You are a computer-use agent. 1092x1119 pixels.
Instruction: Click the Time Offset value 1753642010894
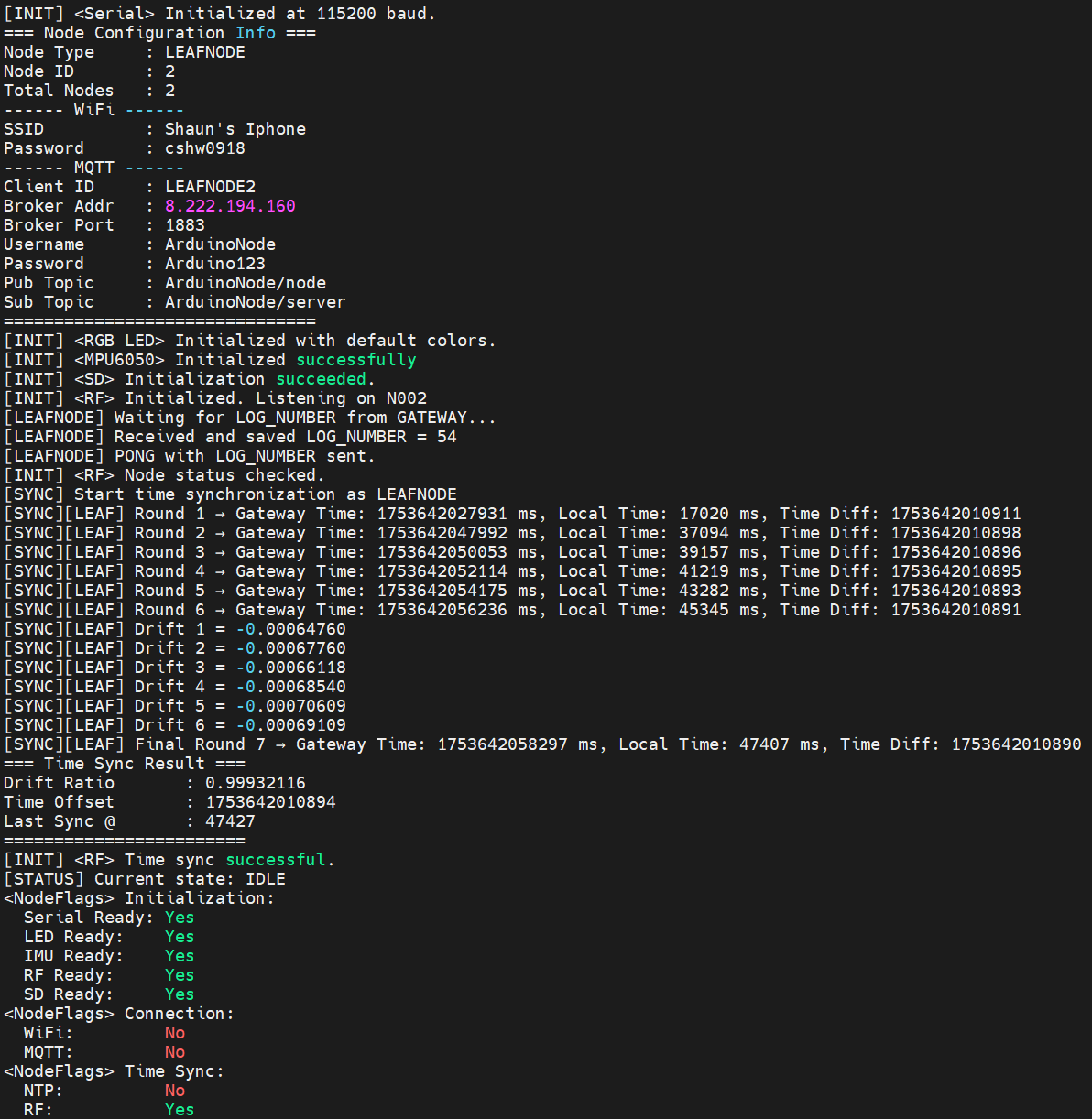point(270,802)
